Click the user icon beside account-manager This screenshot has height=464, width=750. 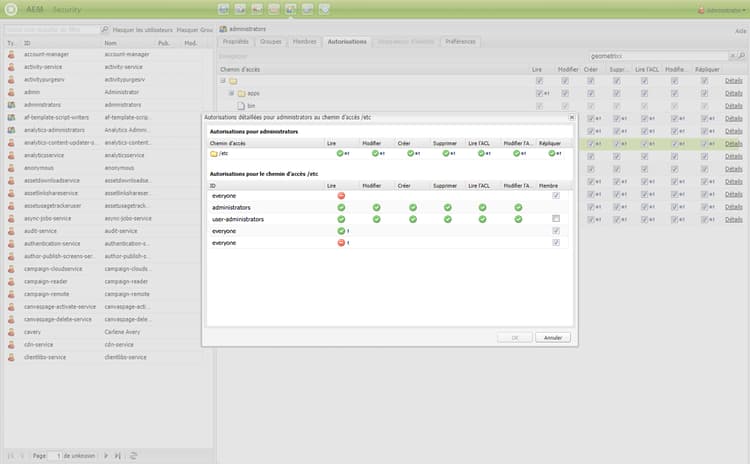click(11, 55)
